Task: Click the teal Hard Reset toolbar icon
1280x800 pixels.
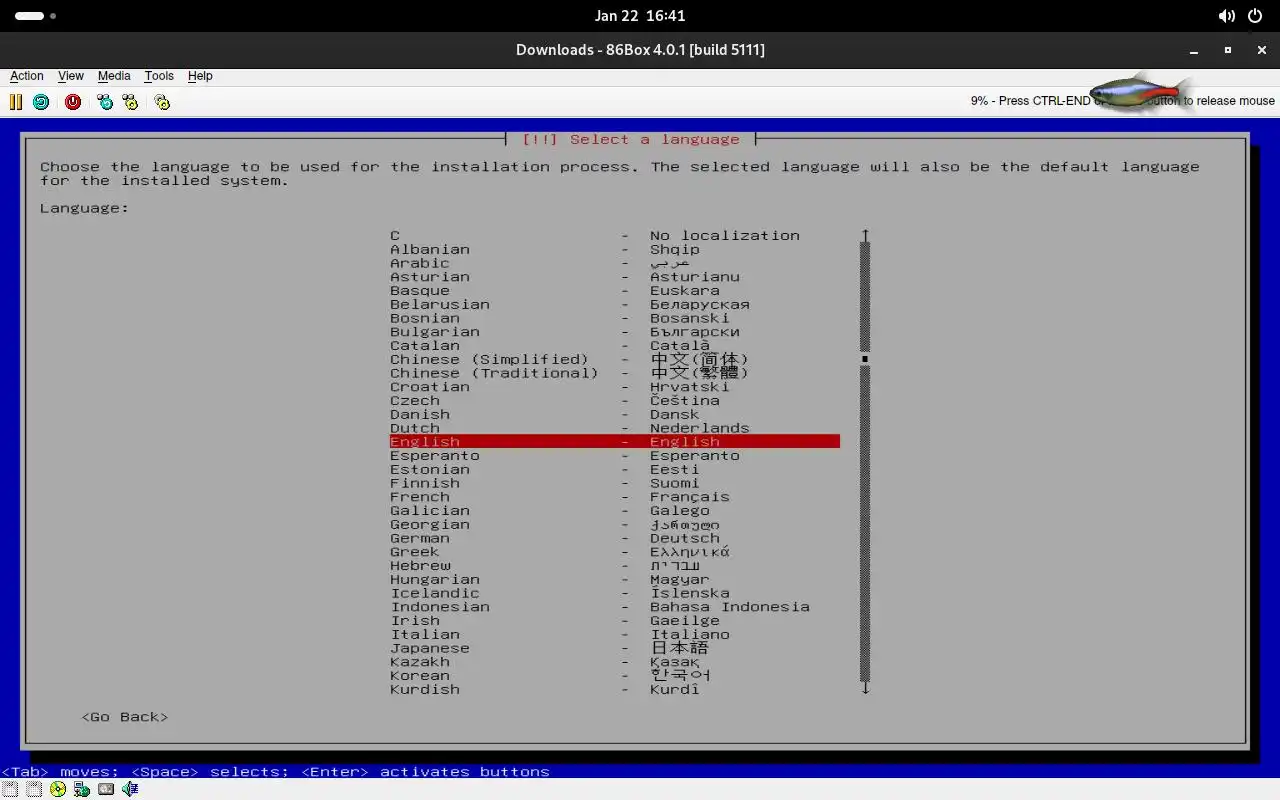Action: point(41,102)
